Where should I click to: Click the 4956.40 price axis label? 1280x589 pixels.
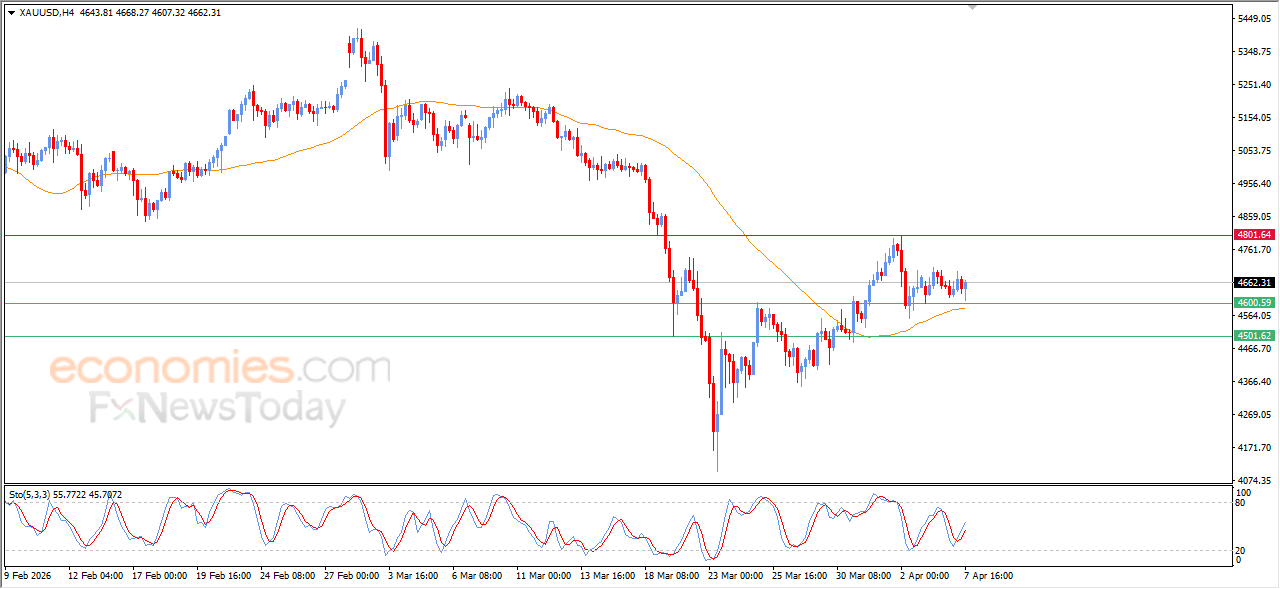1256,184
